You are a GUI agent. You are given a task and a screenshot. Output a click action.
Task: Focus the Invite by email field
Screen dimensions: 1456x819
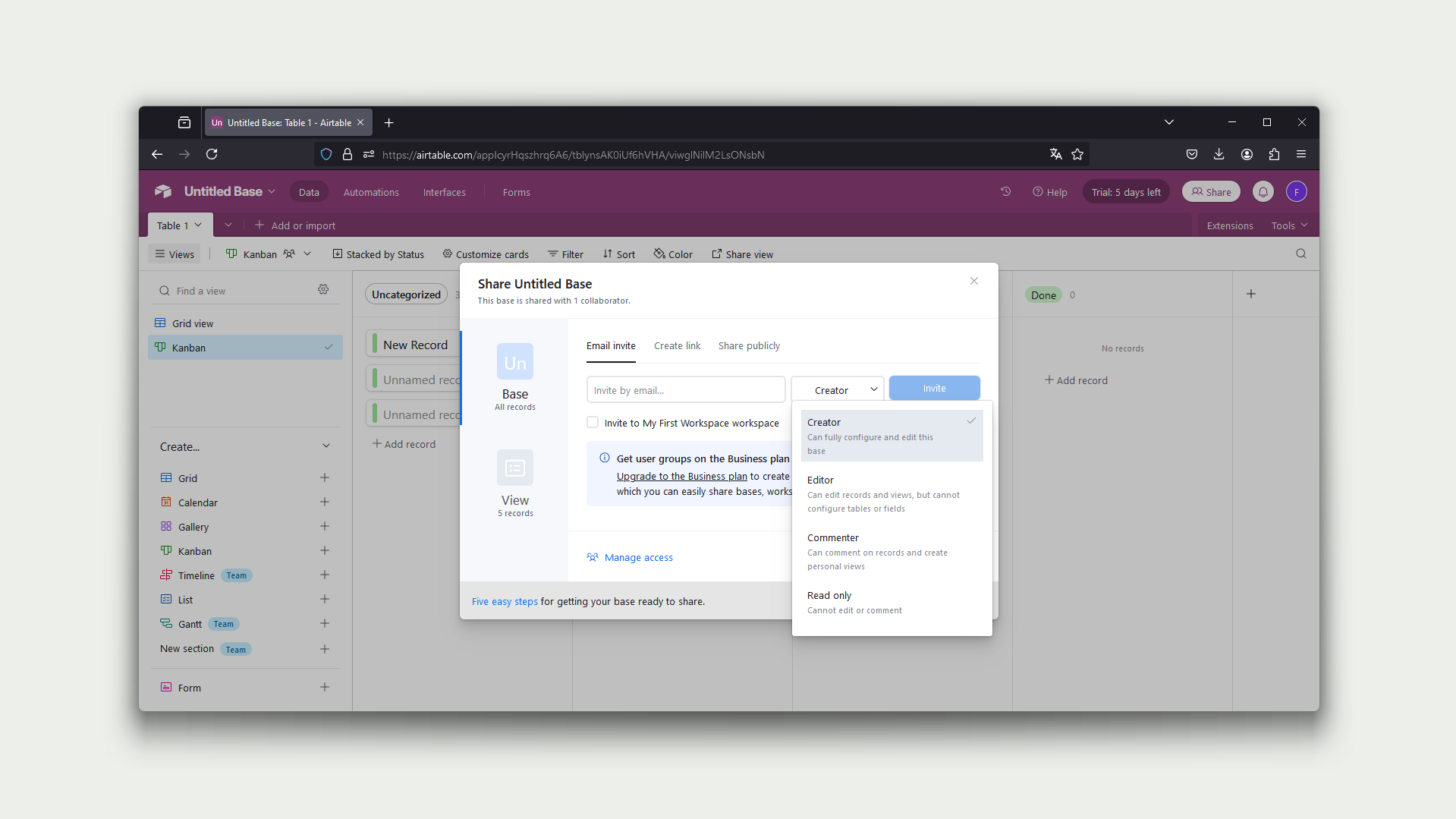686,389
